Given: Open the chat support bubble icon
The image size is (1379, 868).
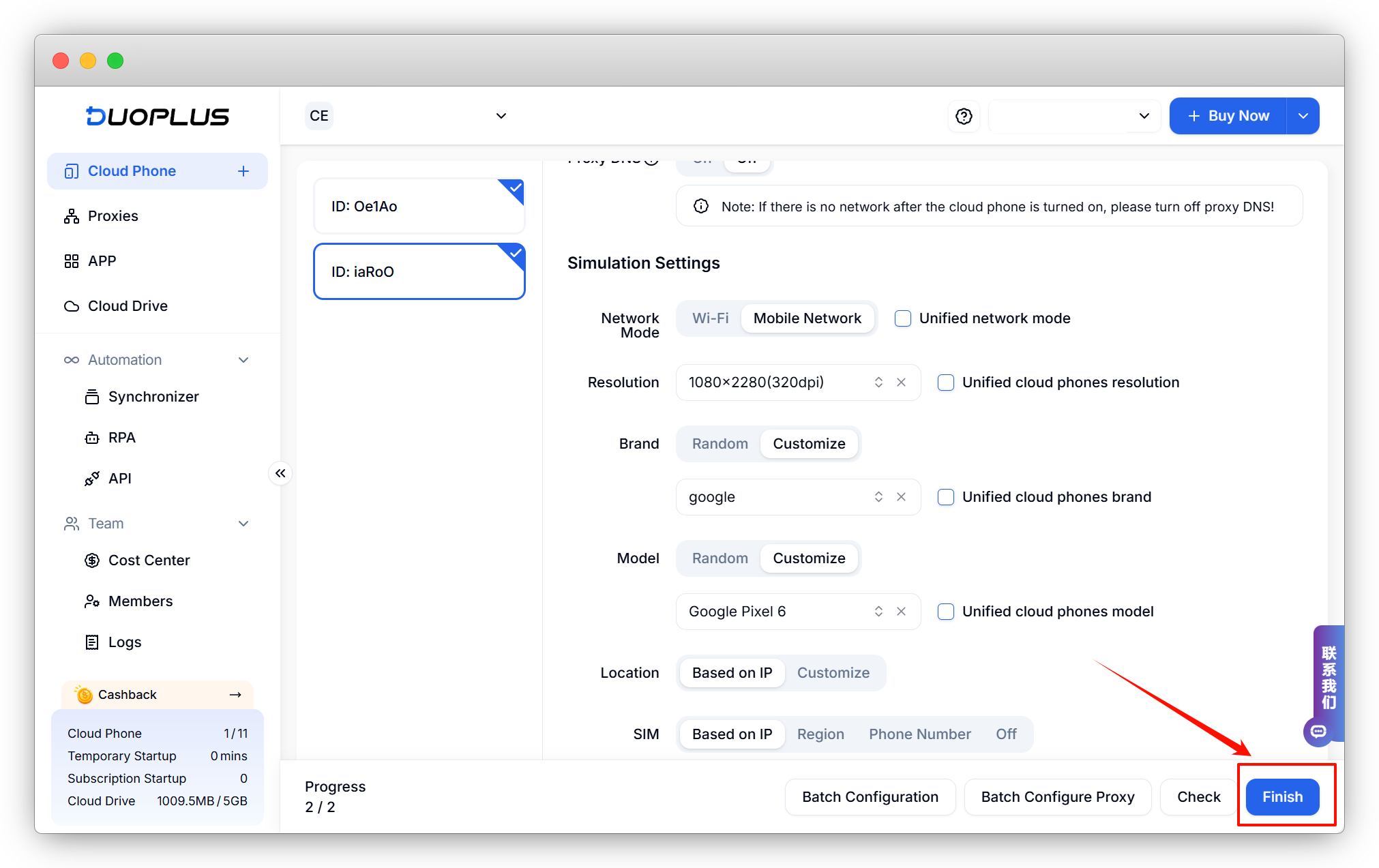Looking at the screenshot, I should [1318, 732].
